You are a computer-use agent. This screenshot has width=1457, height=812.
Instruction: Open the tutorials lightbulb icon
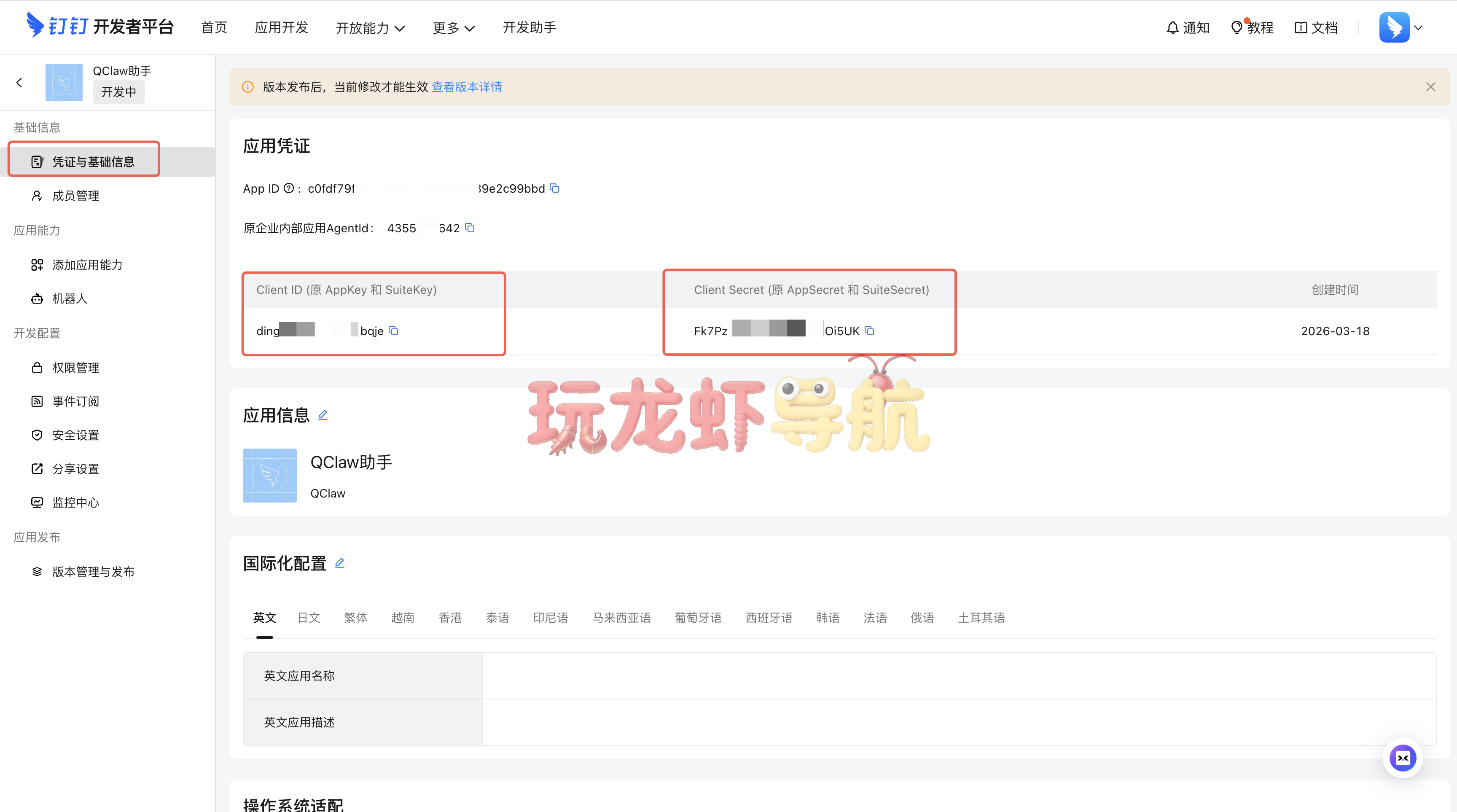coord(1237,27)
